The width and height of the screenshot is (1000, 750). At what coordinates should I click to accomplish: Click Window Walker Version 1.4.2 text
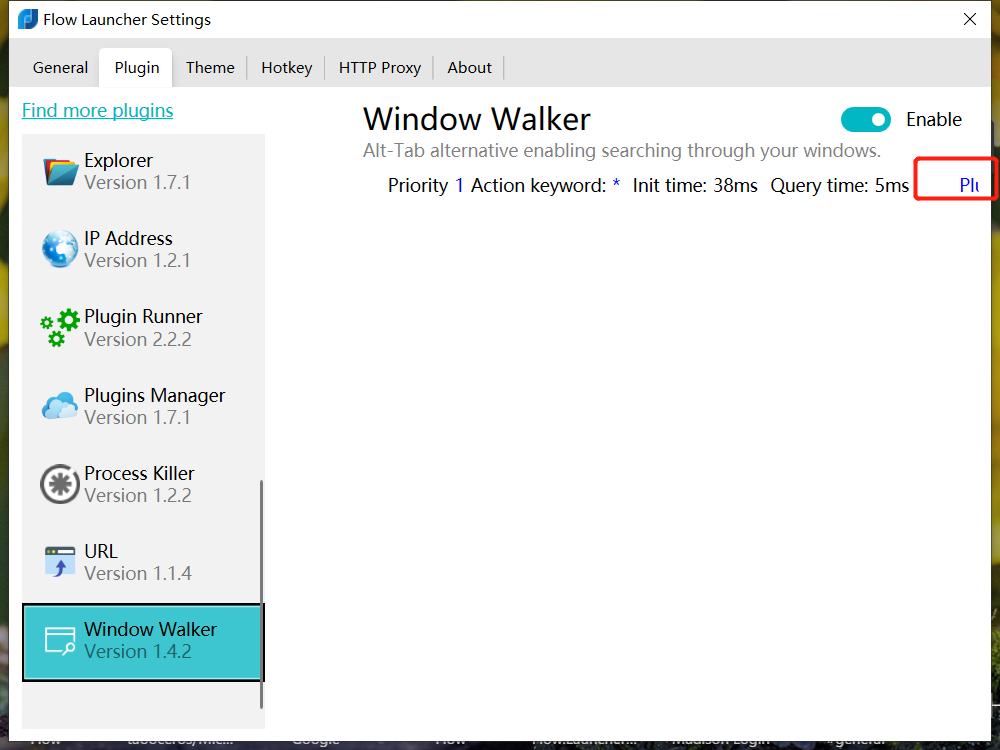[x=138, y=651]
